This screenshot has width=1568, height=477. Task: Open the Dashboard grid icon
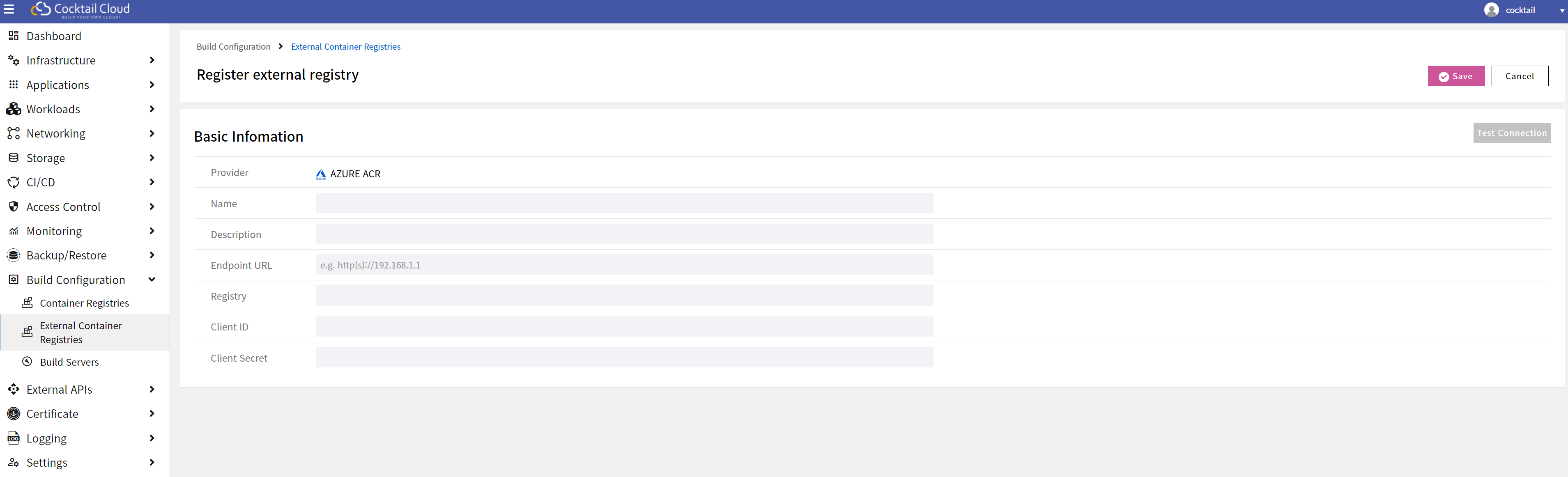tap(14, 36)
